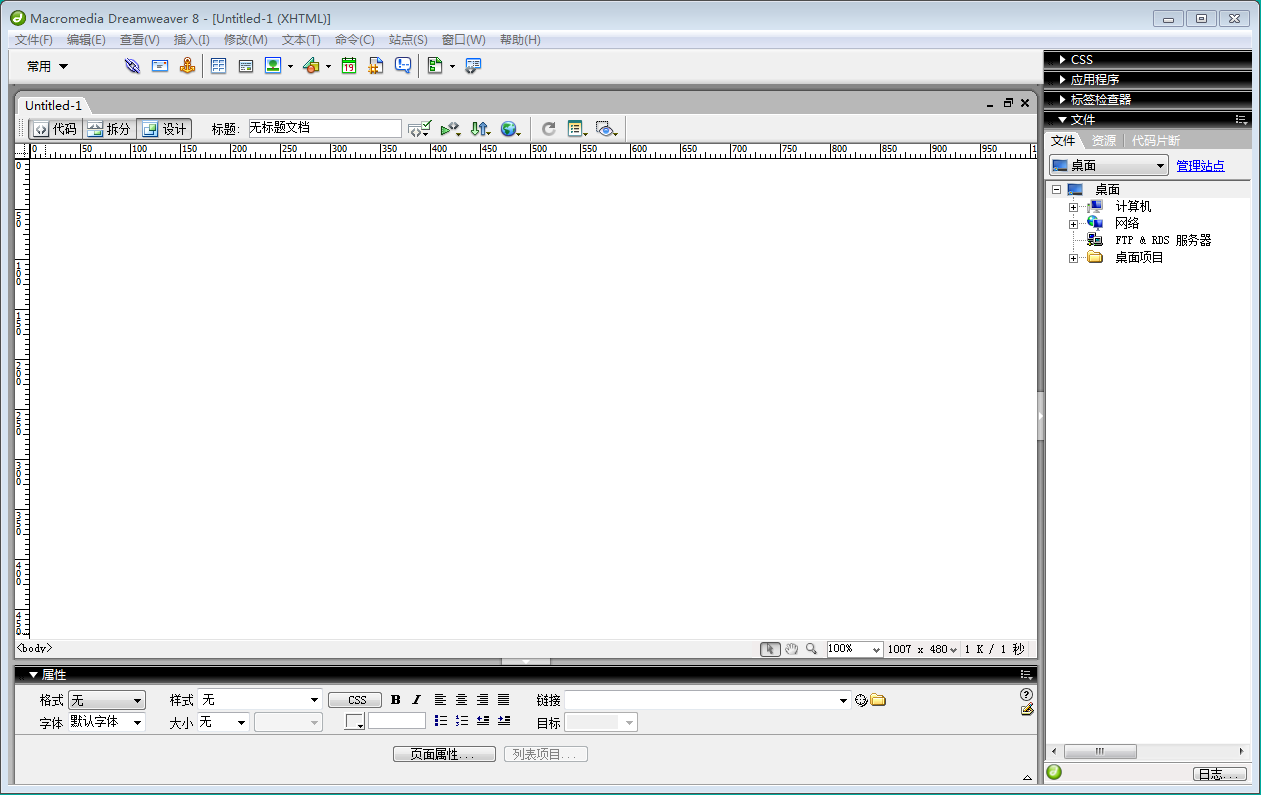This screenshot has height=795, width=1261.
Task: Click the Insert Table icon
Action: (x=218, y=66)
